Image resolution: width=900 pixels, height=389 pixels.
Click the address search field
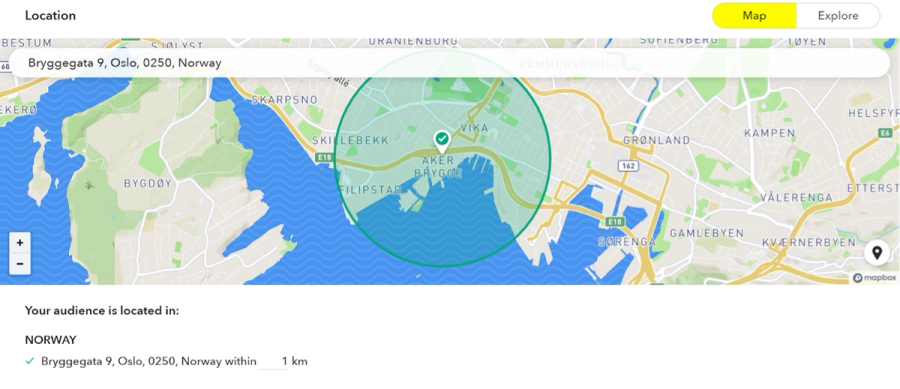tap(449, 63)
